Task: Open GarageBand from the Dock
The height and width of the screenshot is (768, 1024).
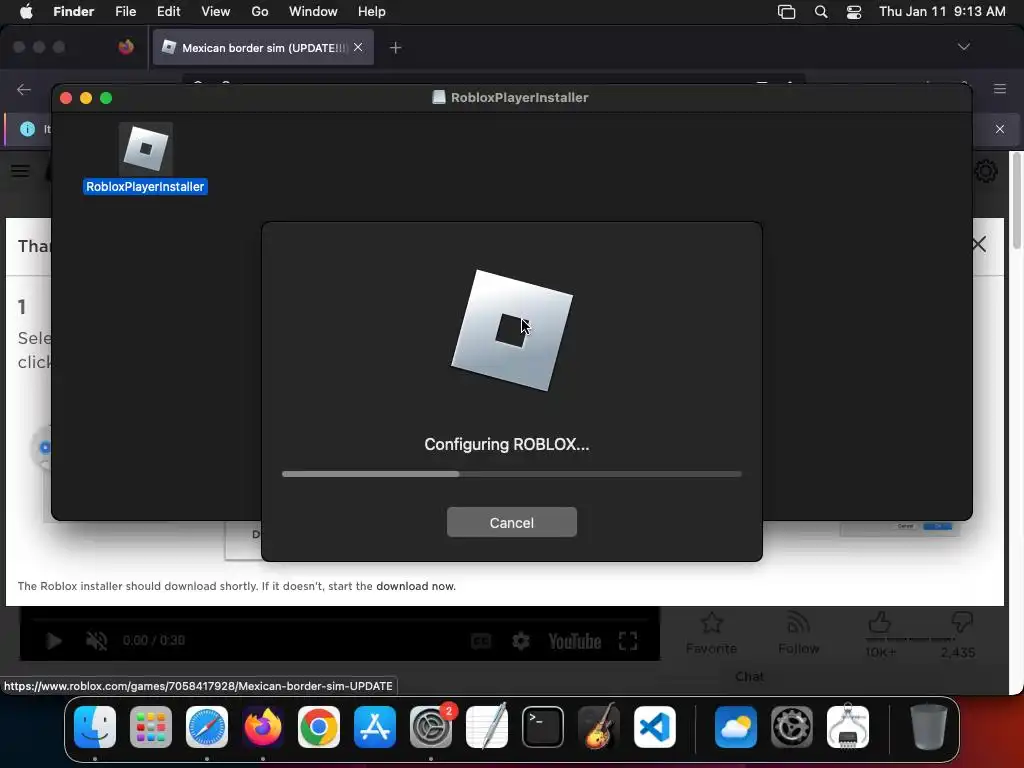Action: [599, 727]
